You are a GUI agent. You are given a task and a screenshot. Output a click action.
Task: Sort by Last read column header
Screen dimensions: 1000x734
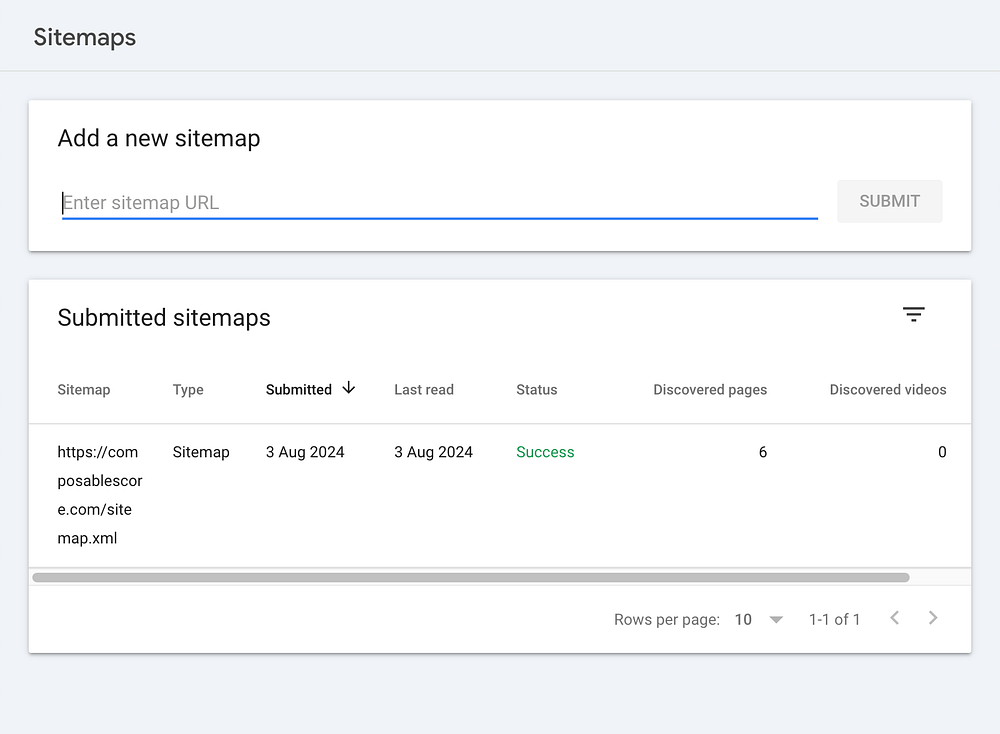pos(424,390)
